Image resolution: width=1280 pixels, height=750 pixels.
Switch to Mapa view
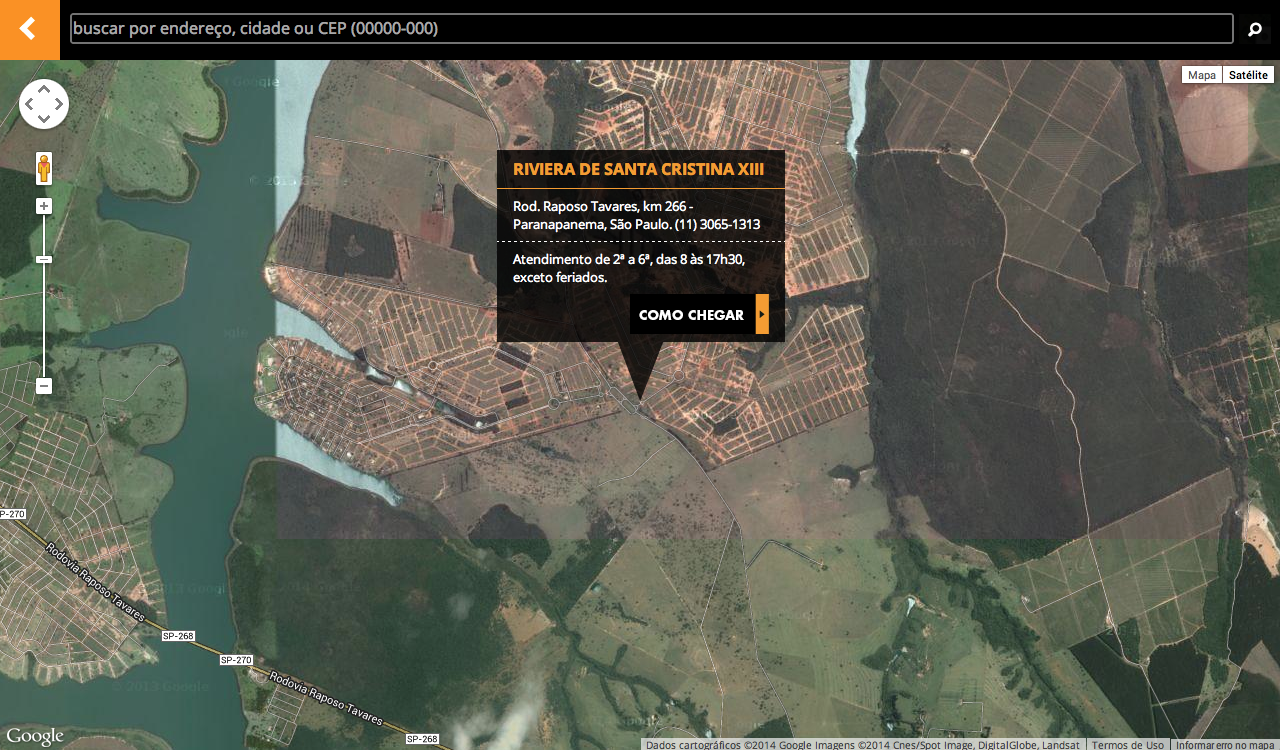[1202, 75]
